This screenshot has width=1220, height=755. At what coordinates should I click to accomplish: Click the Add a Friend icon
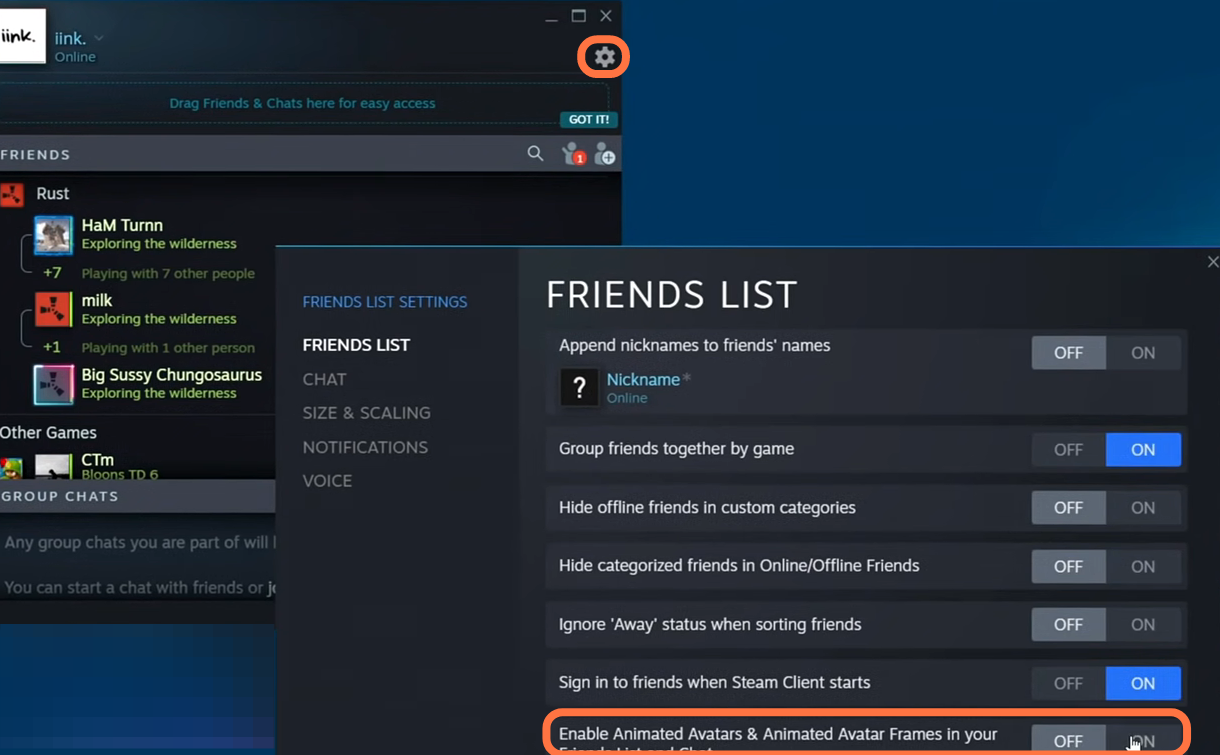click(605, 154)
